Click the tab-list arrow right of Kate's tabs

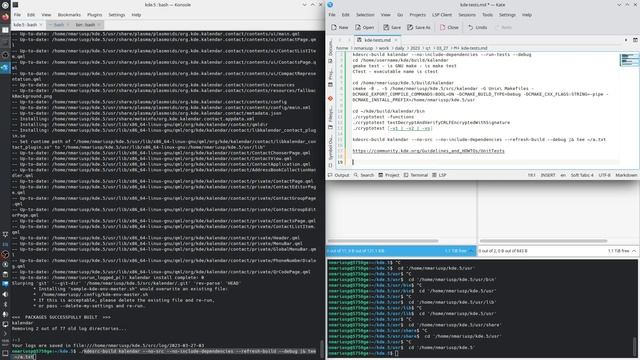click(626, 40)
